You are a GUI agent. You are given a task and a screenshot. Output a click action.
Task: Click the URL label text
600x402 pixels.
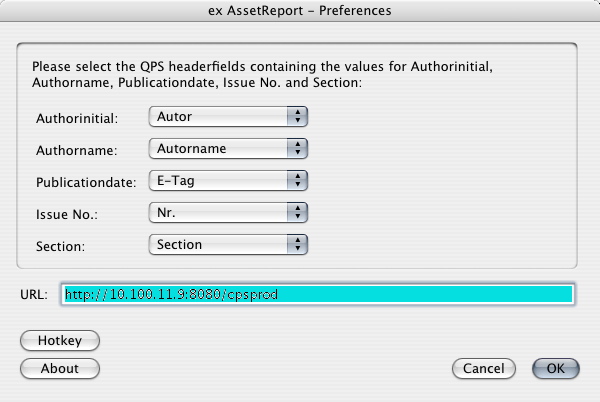pos(34,294)
